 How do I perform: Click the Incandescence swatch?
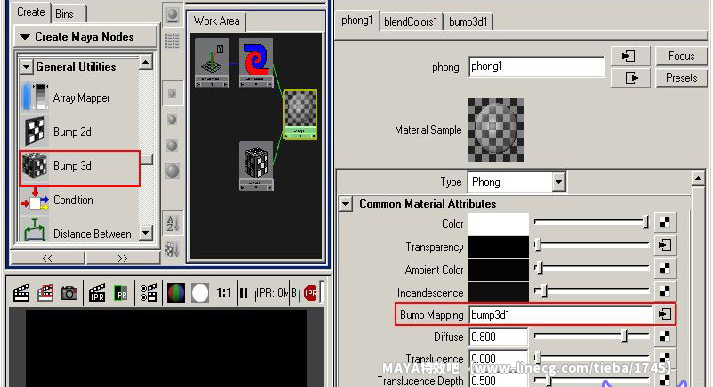pos(498,292)
